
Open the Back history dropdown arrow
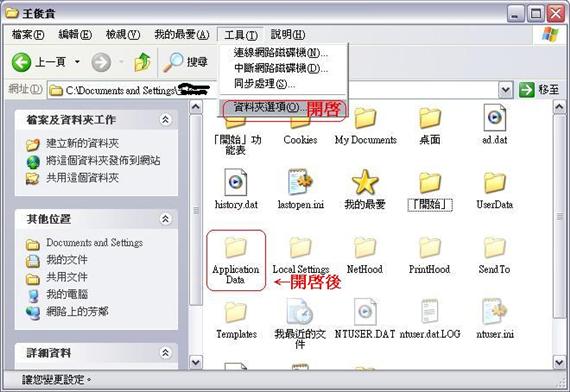tap(77, 62)
